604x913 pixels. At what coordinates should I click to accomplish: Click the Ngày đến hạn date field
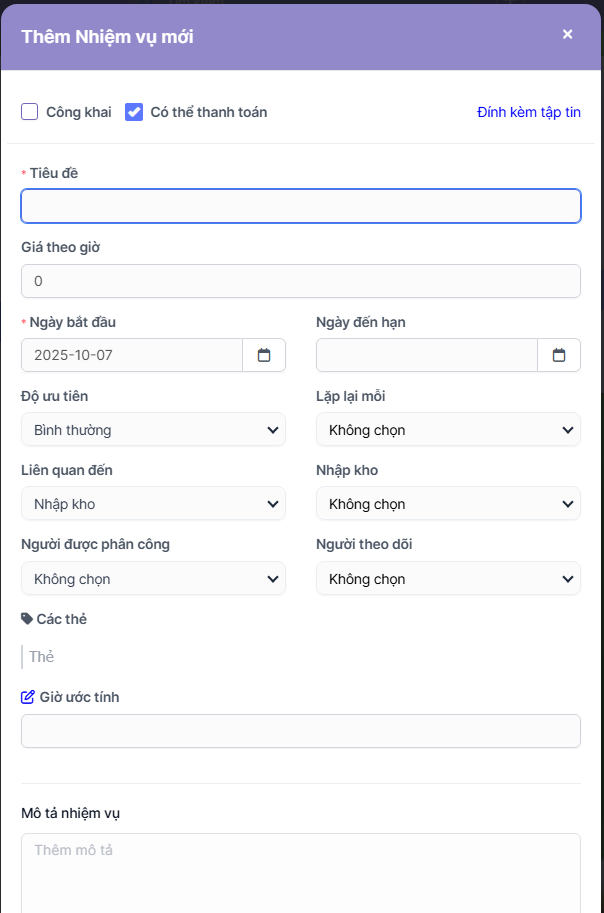coord(427,355)
